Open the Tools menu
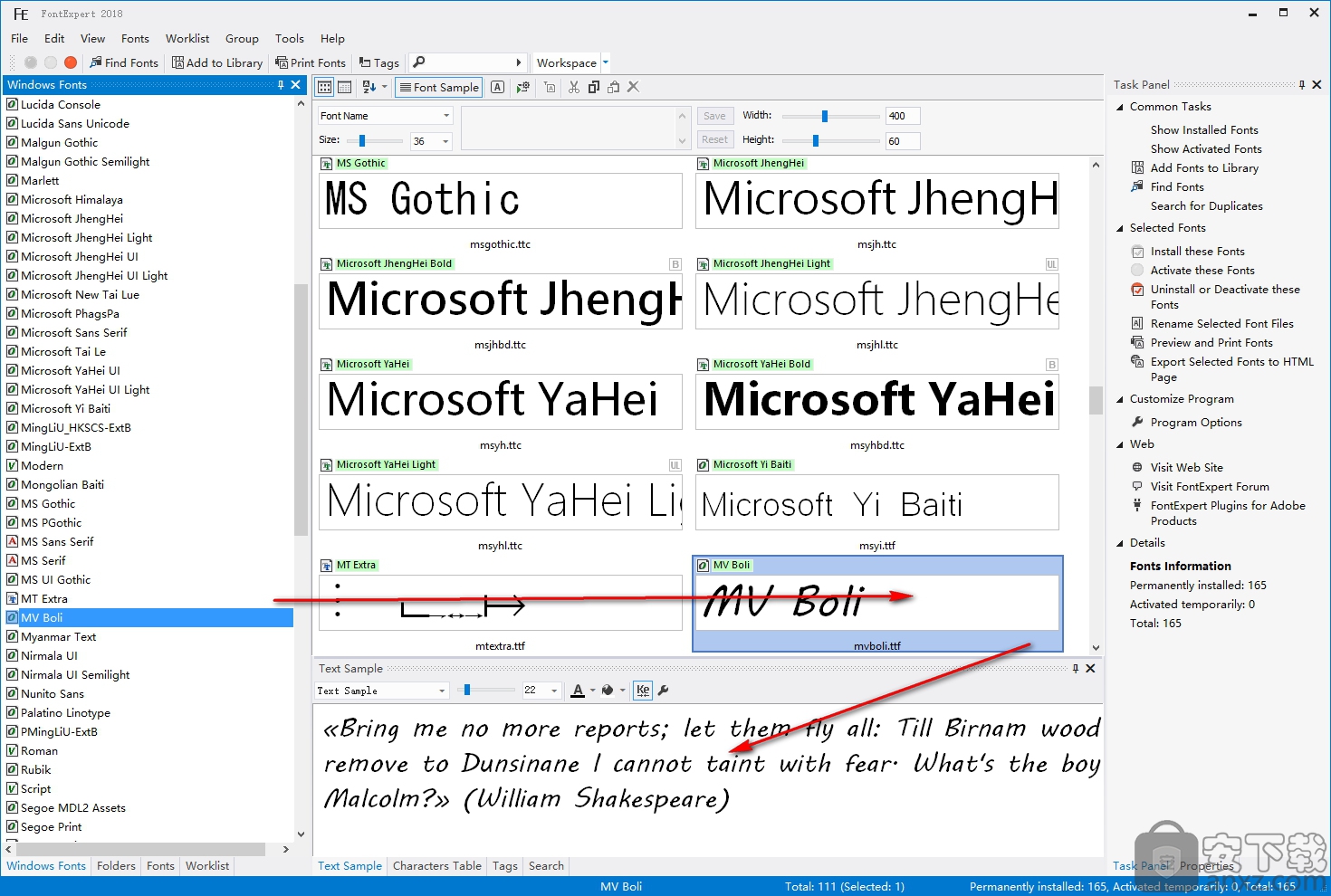Viewport: 1331px width, 896px height. (x=290, y=38)
